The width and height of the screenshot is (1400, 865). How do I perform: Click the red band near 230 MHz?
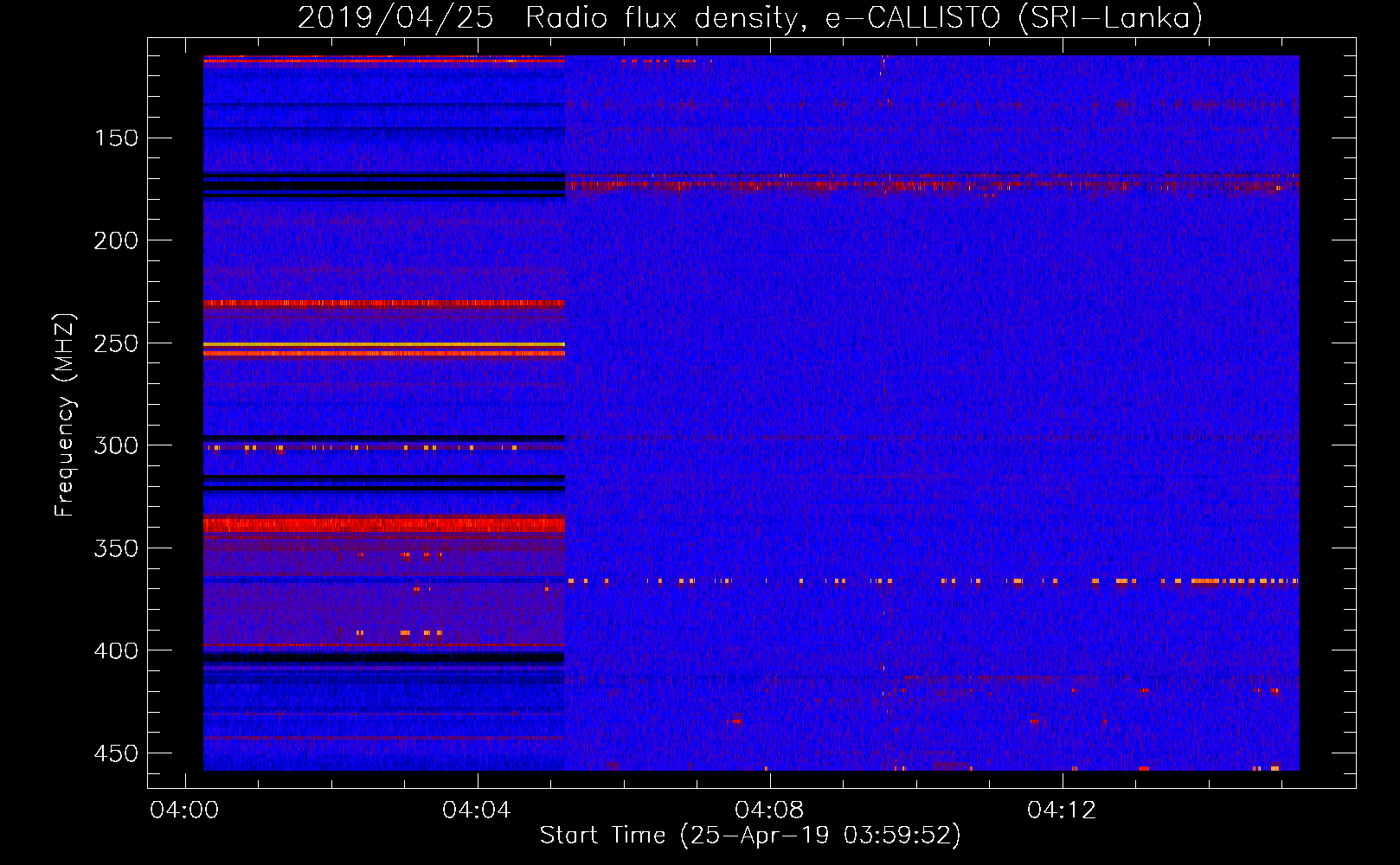tap(384, 304)
